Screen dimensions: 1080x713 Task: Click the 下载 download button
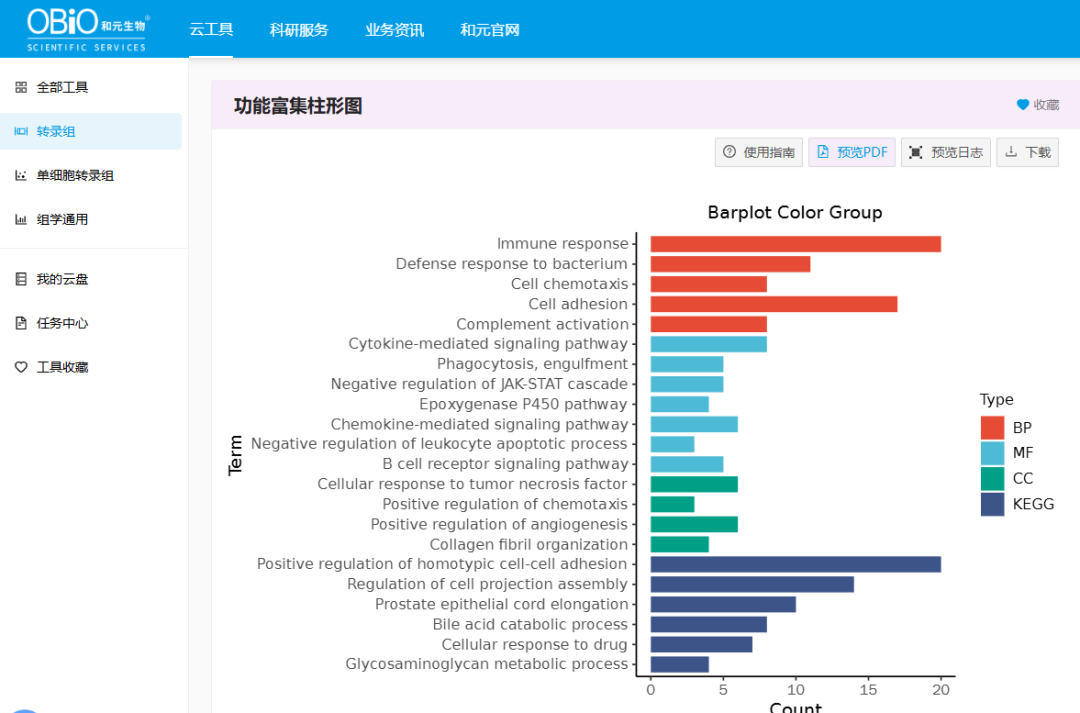coord(1027,151)
